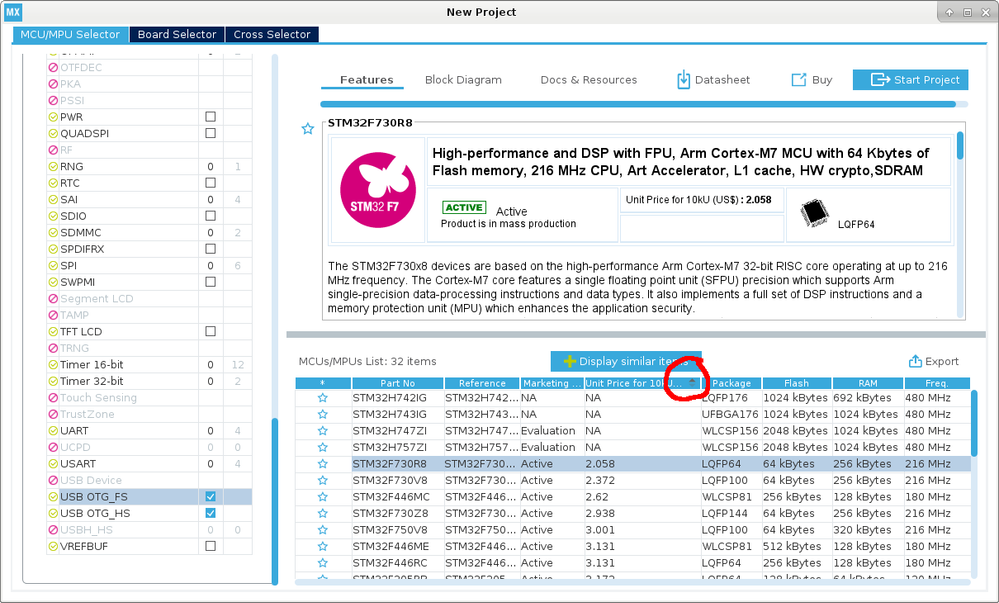Star the STM32H757ZI row
The height and width of the screenshot is (603, 999).
click(323, 447)
